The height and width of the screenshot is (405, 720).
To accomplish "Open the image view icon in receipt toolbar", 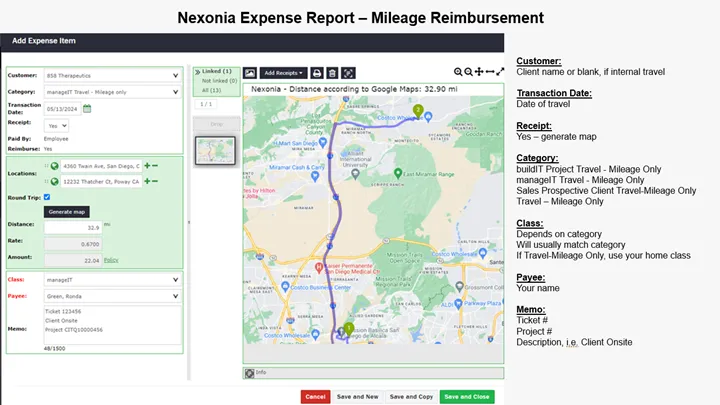I will 250,73.
